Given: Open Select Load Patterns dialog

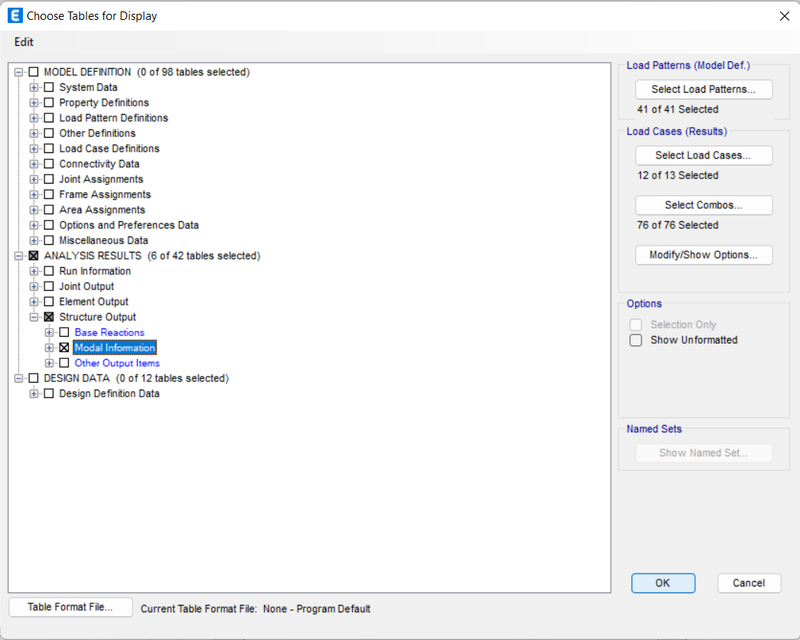Looking at the screenshot, I should tap(704, 89).
